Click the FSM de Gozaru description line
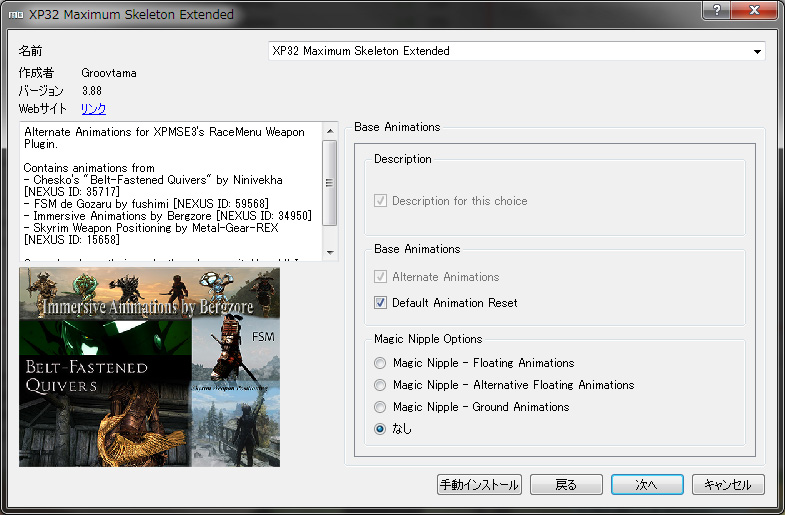 coord(146,204)
